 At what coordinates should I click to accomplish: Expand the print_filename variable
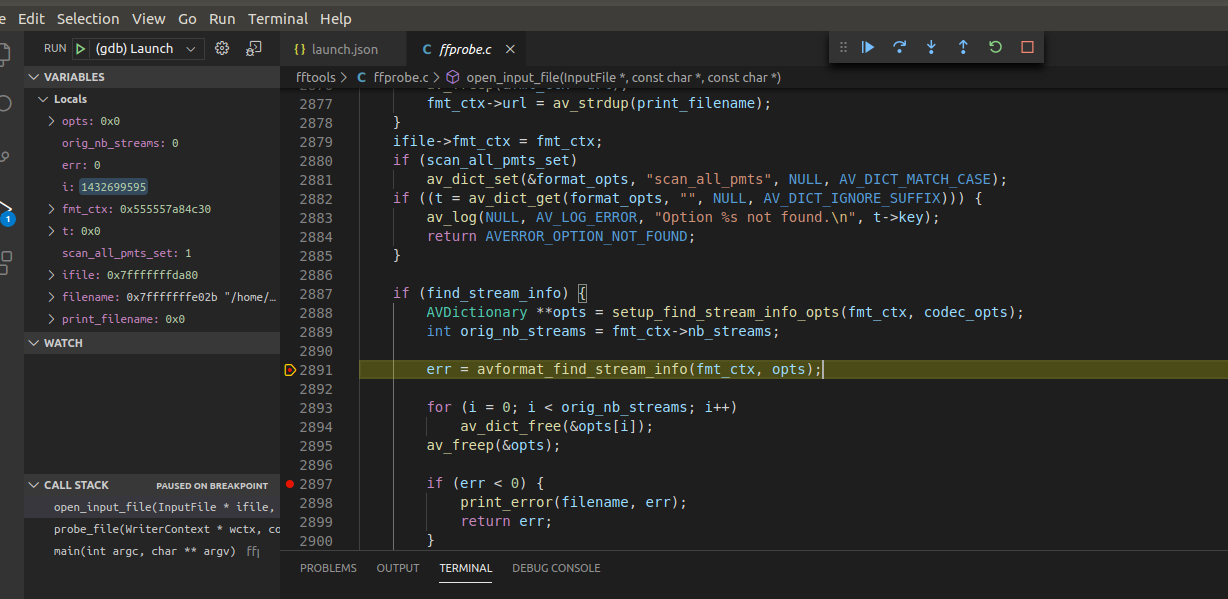click(52, 319)
